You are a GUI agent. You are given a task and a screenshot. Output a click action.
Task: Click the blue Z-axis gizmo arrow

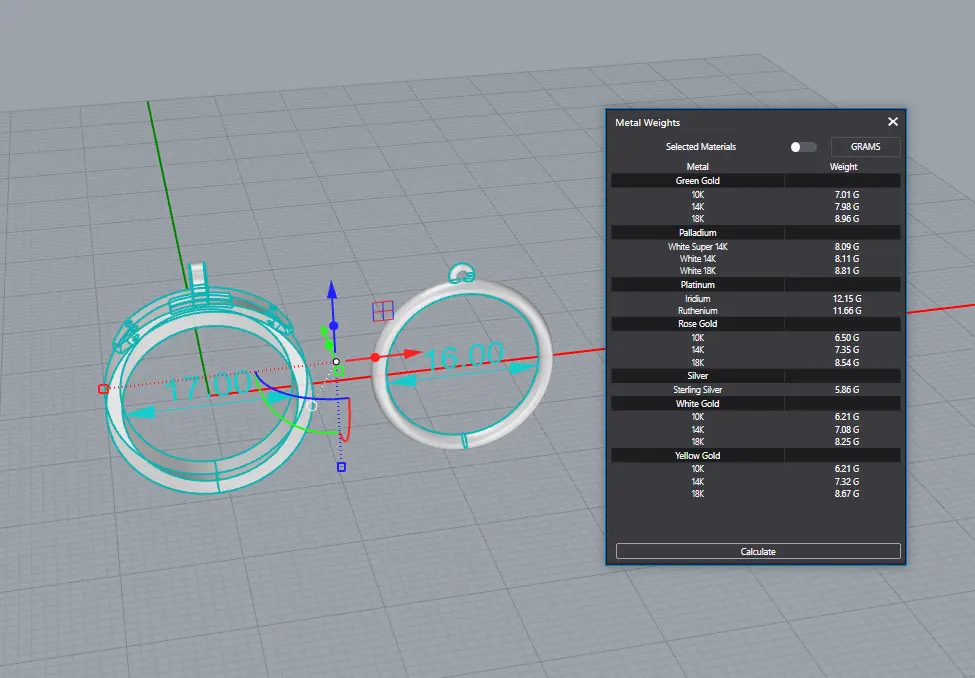[x=332, y=290]
